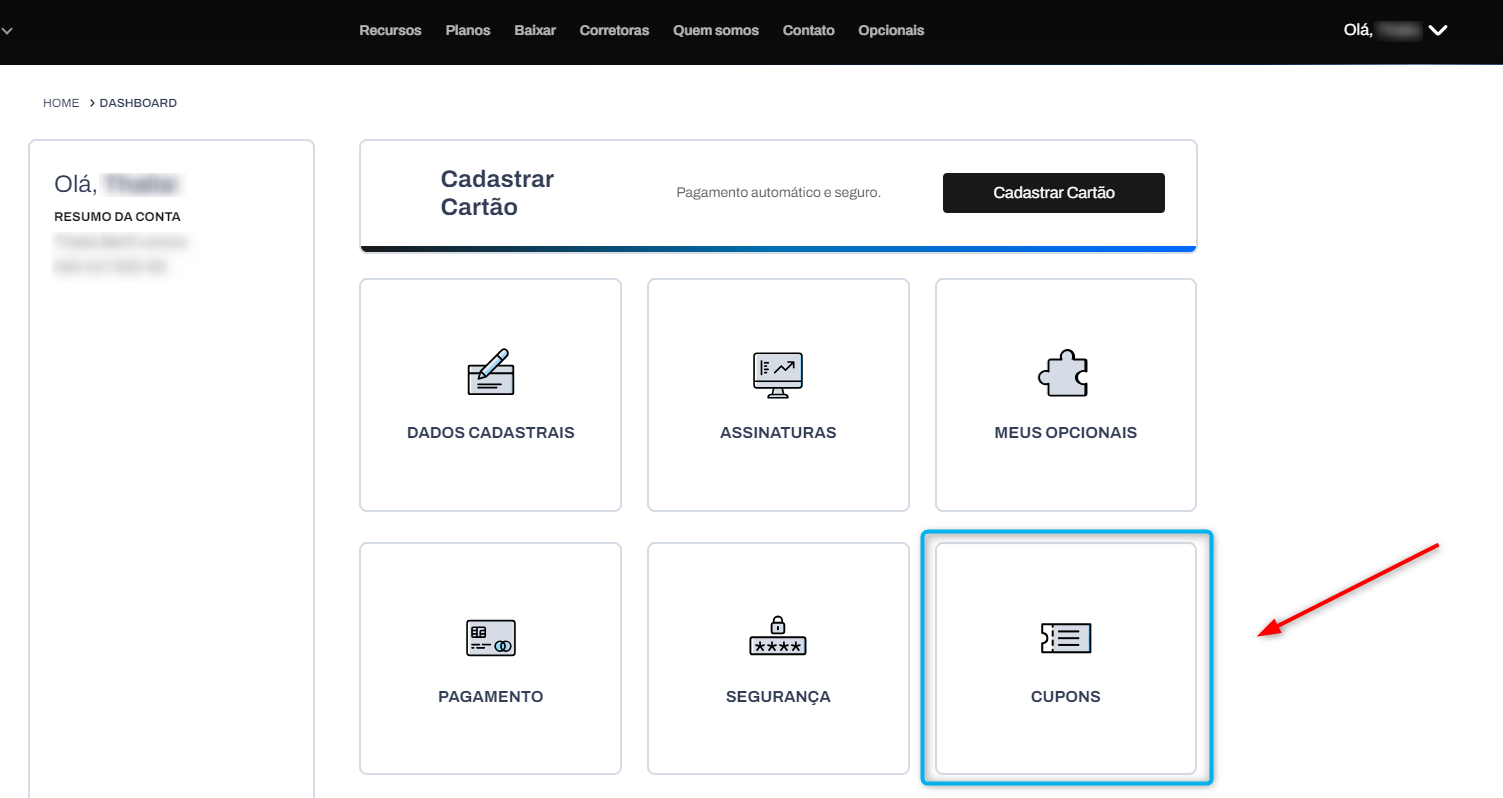This screenshot has width=1503, height=798.
Task: Select Opcionais in the header menu
Action: [891, 31]
